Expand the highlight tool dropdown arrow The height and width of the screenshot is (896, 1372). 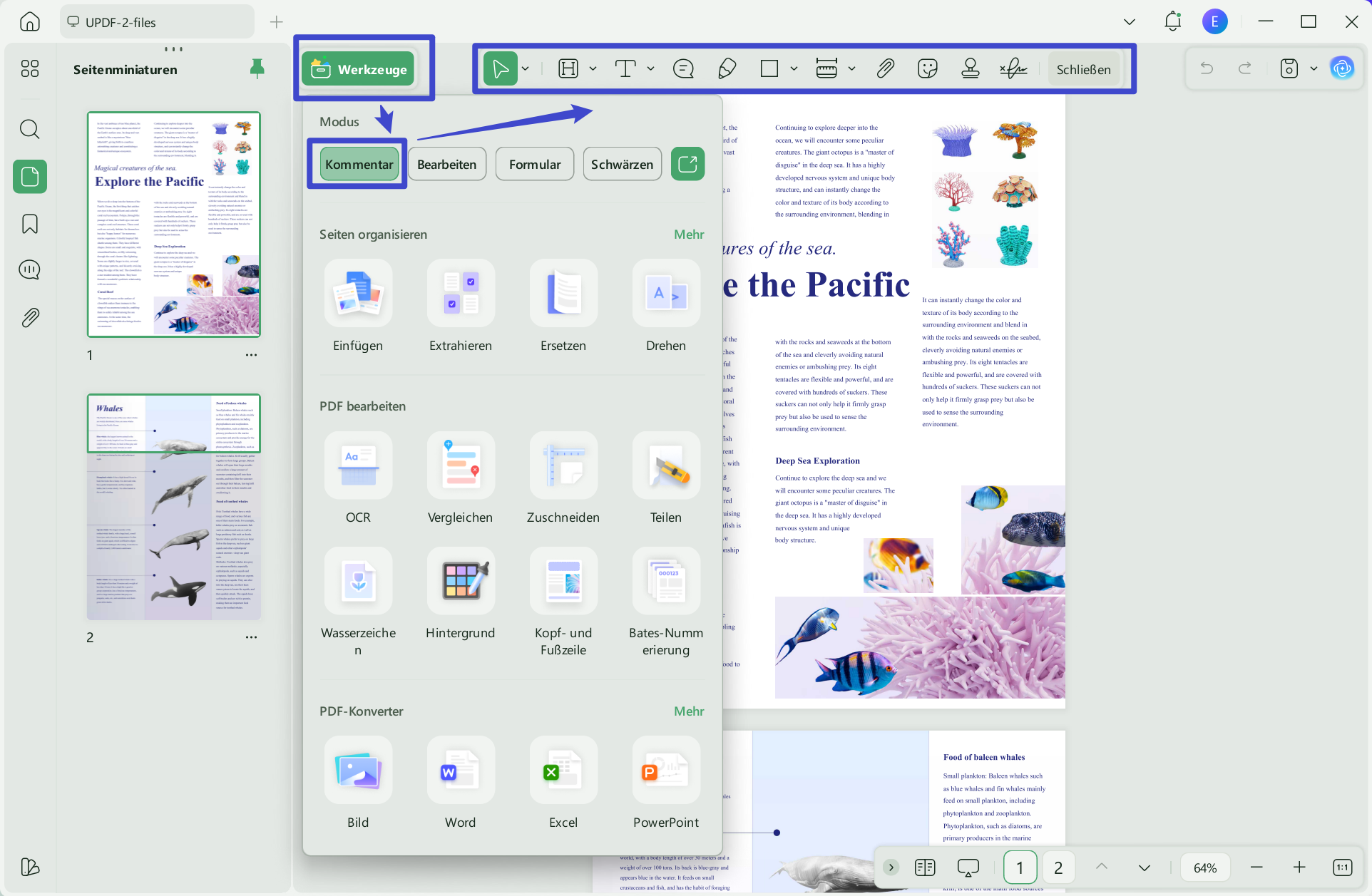coord(593,69)
